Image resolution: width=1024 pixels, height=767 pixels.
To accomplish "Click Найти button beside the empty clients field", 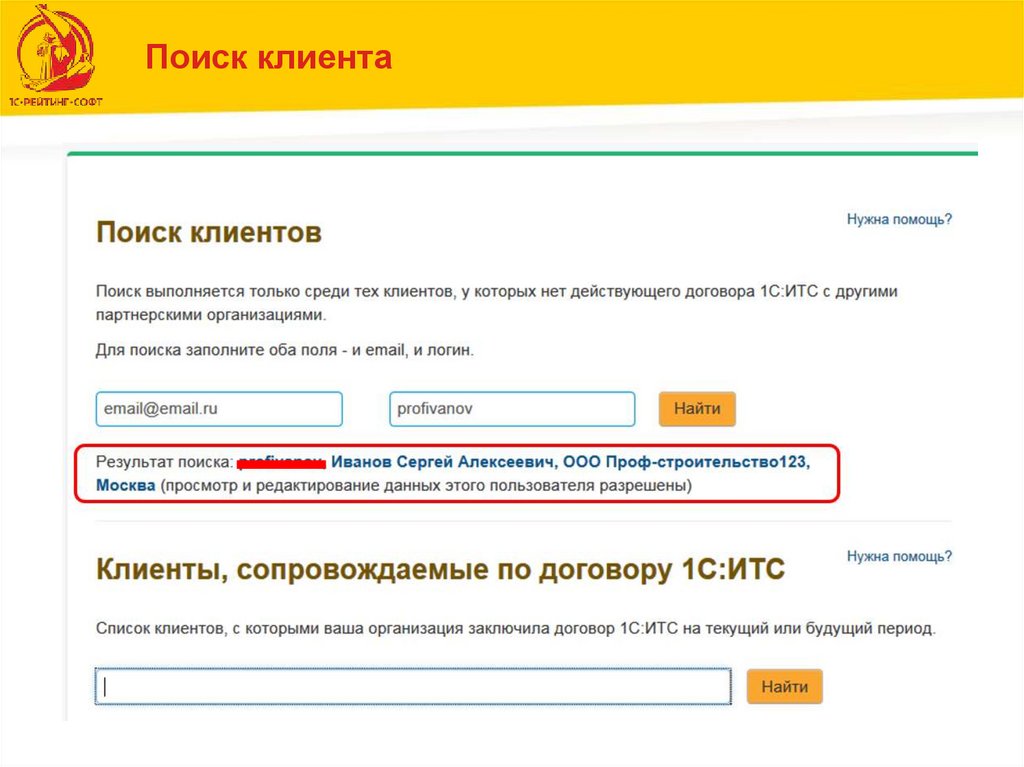I will point(784,687).
